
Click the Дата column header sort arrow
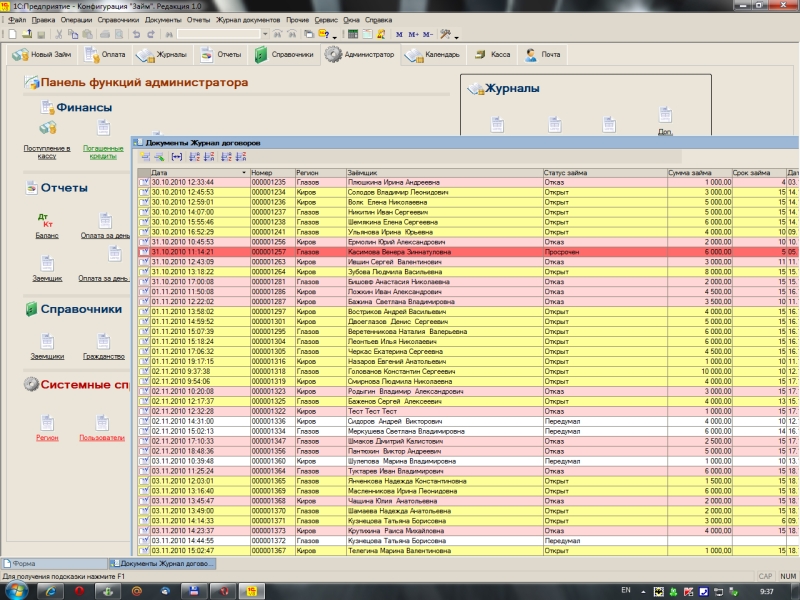click(x=243, y=173)
